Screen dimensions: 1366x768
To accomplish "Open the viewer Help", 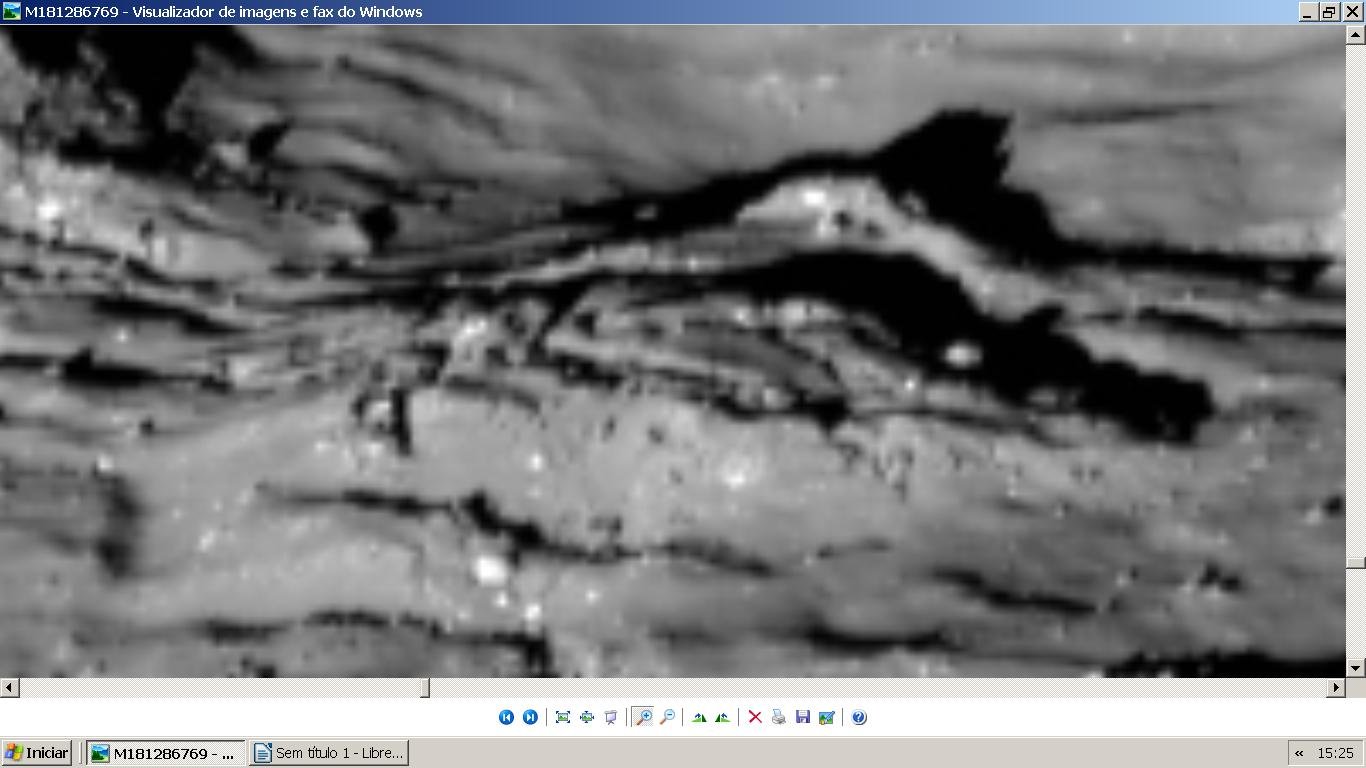I will pos(859,717).
